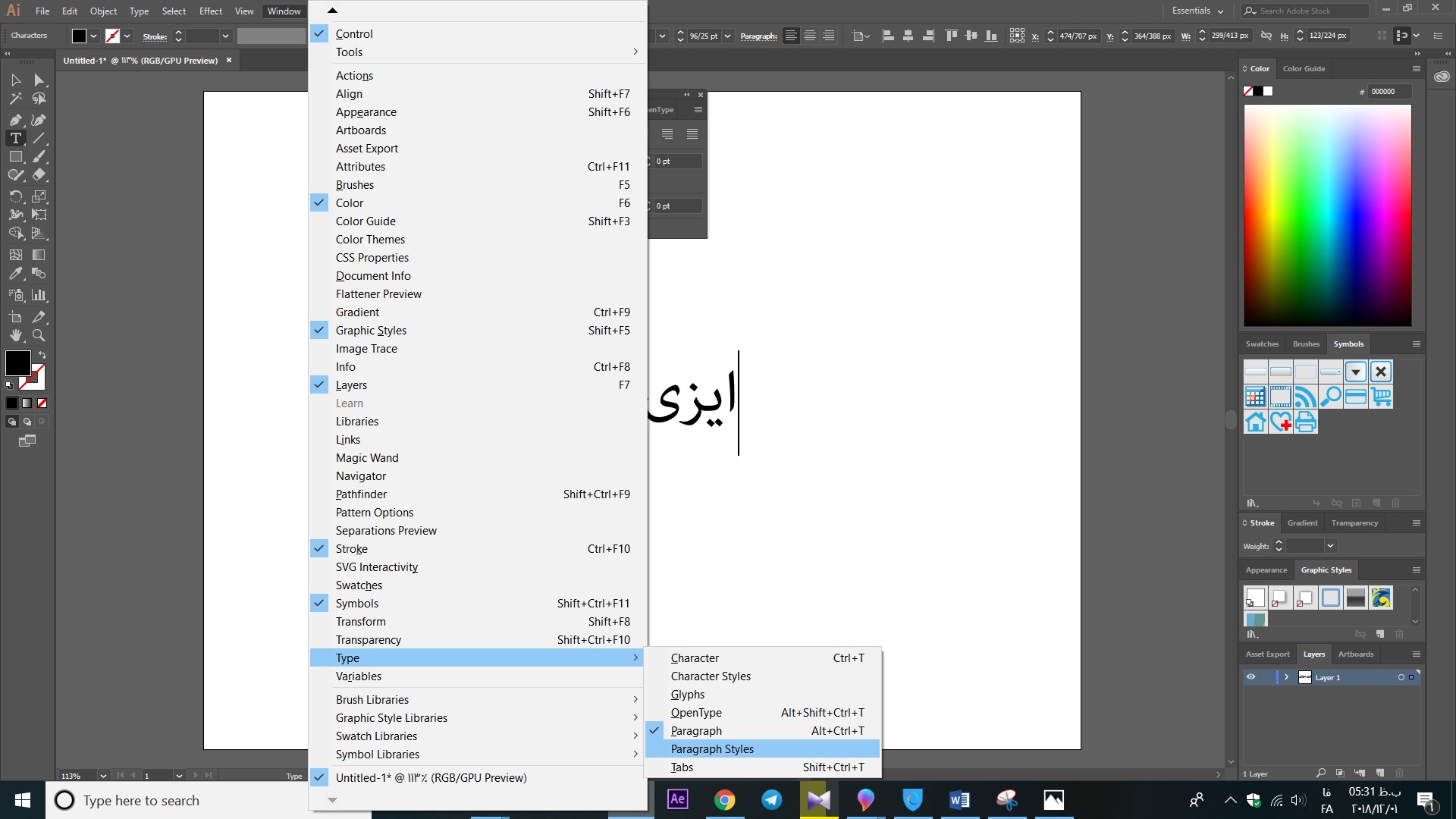This screenshot has width=1456, height=819.
Task: Select the printer symbol in Symbols panel
Action: pos(1306,422)
